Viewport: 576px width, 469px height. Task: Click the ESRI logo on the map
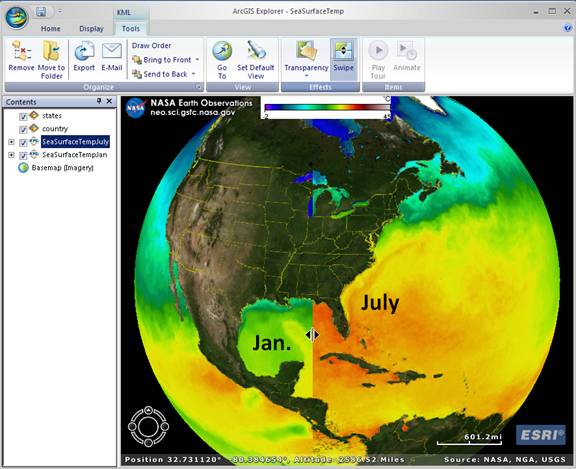click(541, 435)
